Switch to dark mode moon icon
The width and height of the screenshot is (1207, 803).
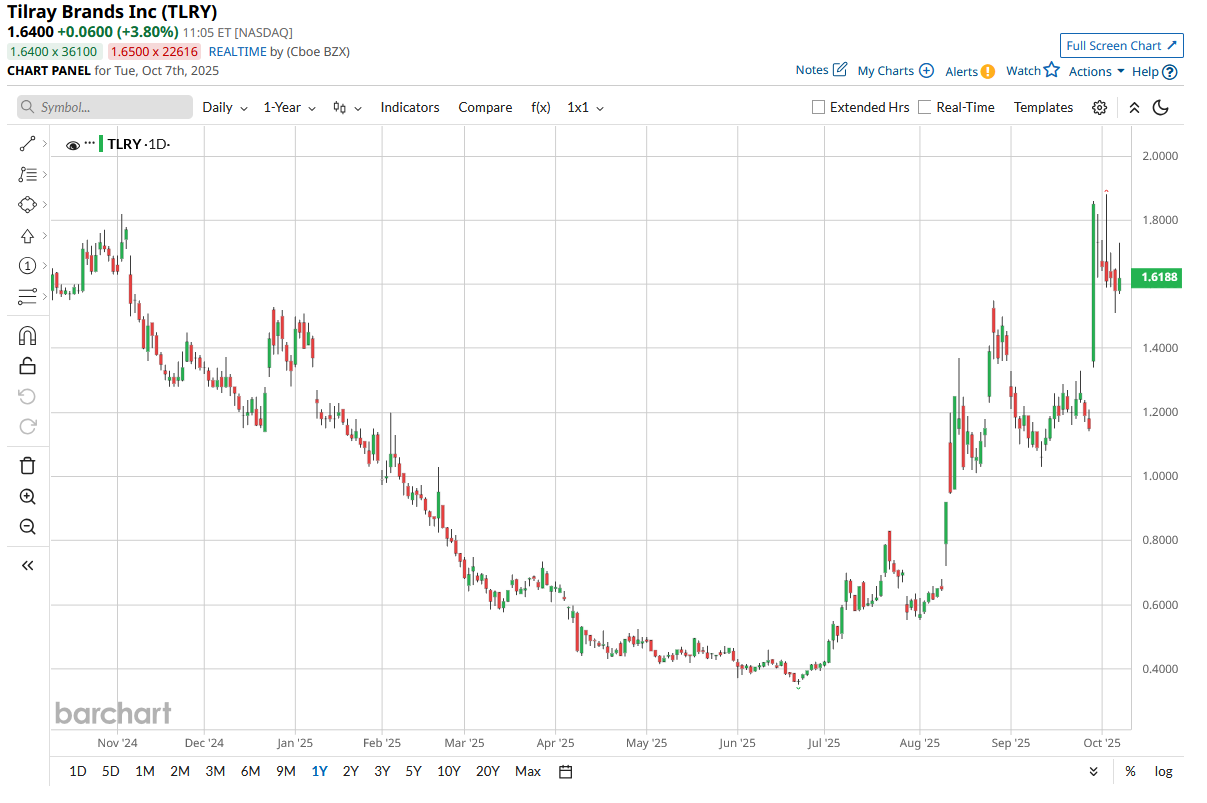click(x=1161, y=108)
